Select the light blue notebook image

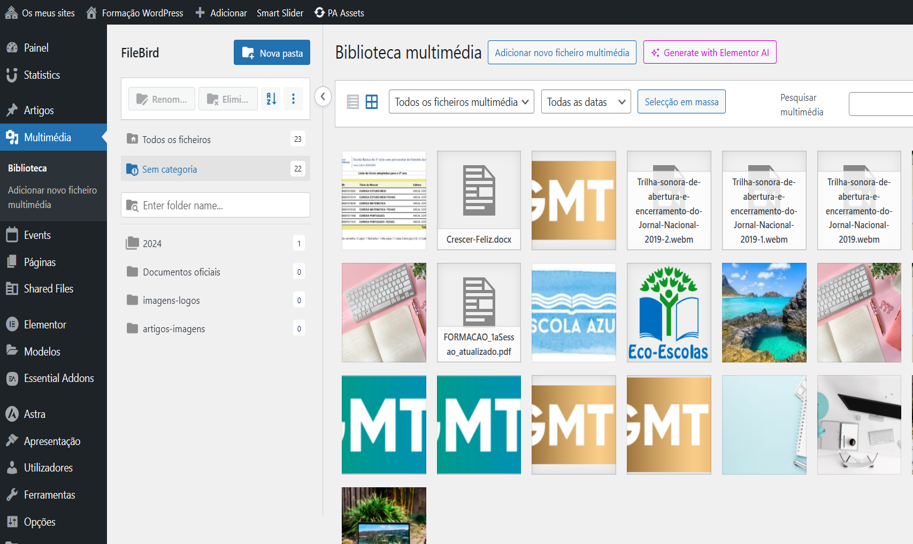(x=764, y=425)
